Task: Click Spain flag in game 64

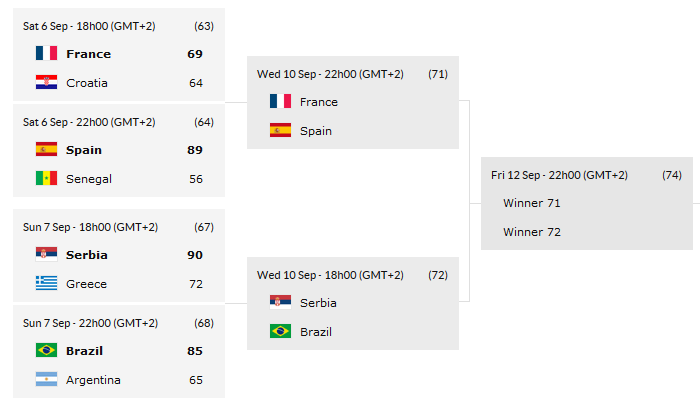Action: 46,150
